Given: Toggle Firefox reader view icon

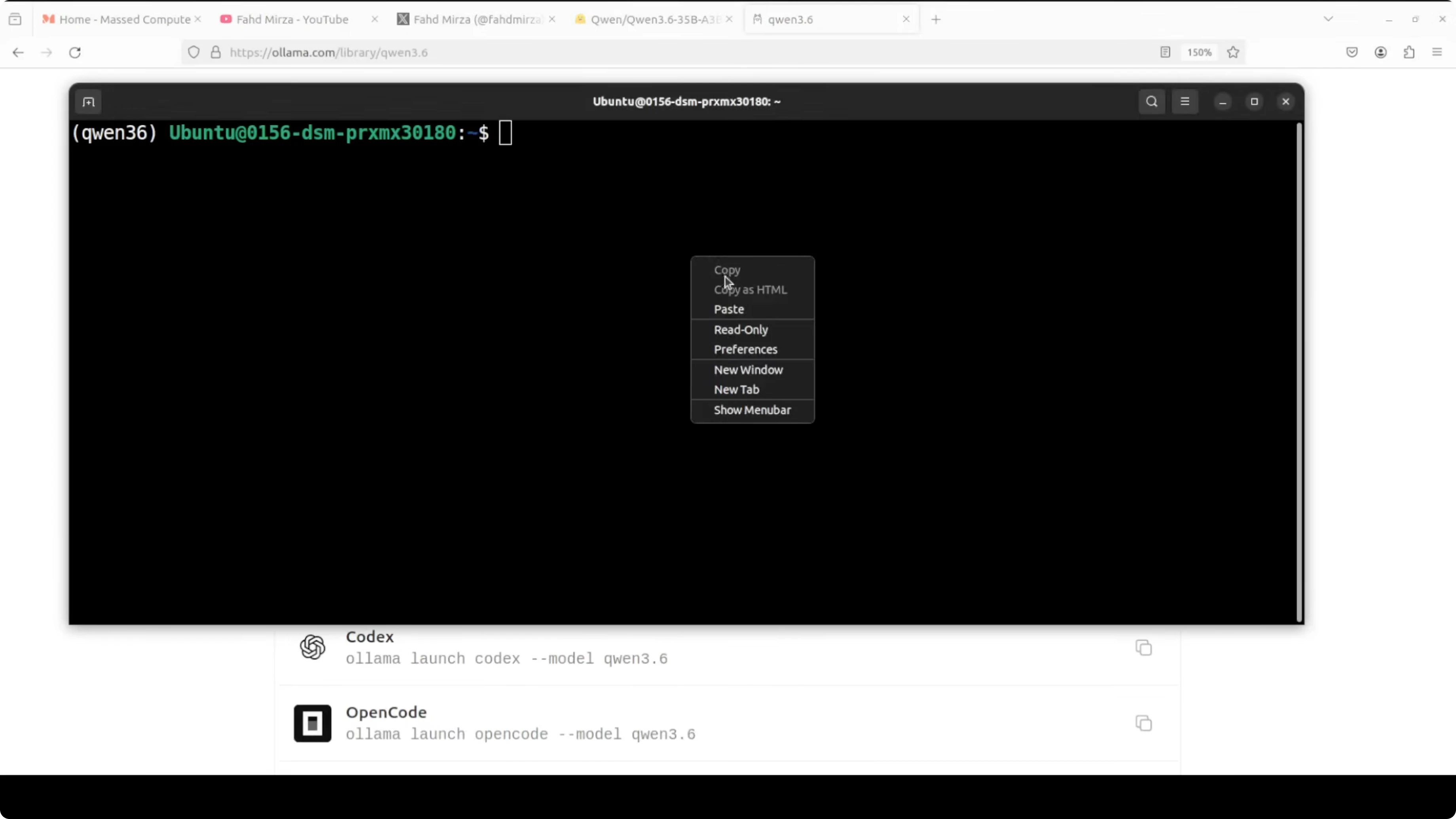Looking at the screenshot, I should [x=1165, y=52].
